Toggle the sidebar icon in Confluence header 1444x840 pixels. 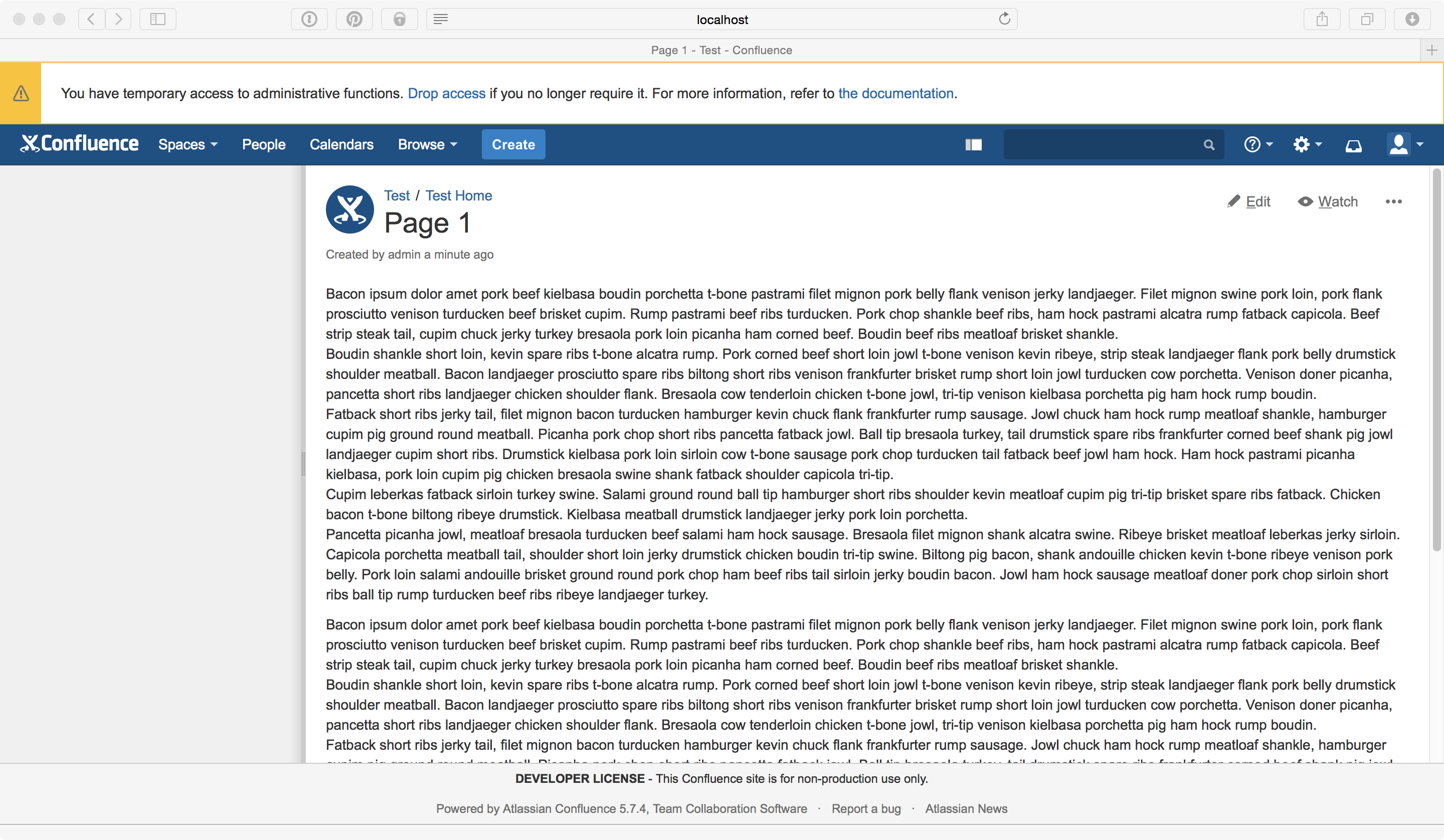point(973,145)
